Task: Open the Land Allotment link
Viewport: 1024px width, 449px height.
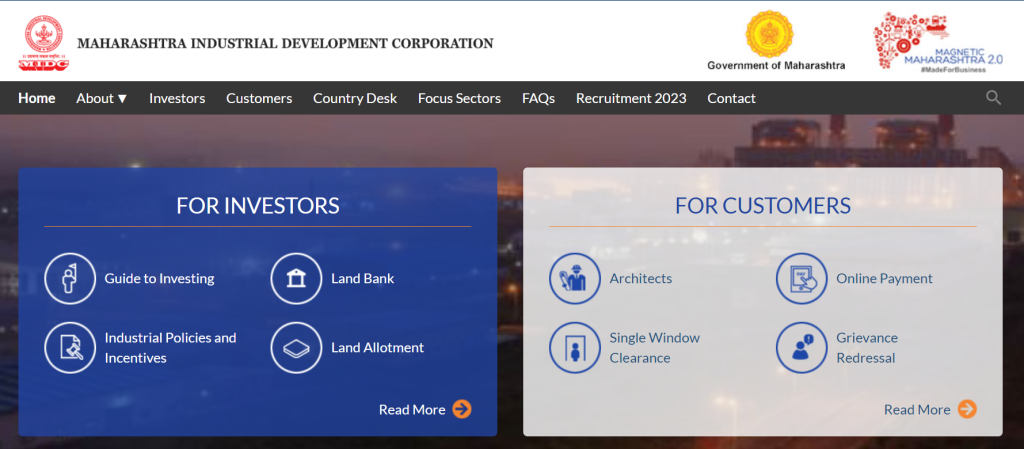Action: pyautogui.click(x=377, y=348)
